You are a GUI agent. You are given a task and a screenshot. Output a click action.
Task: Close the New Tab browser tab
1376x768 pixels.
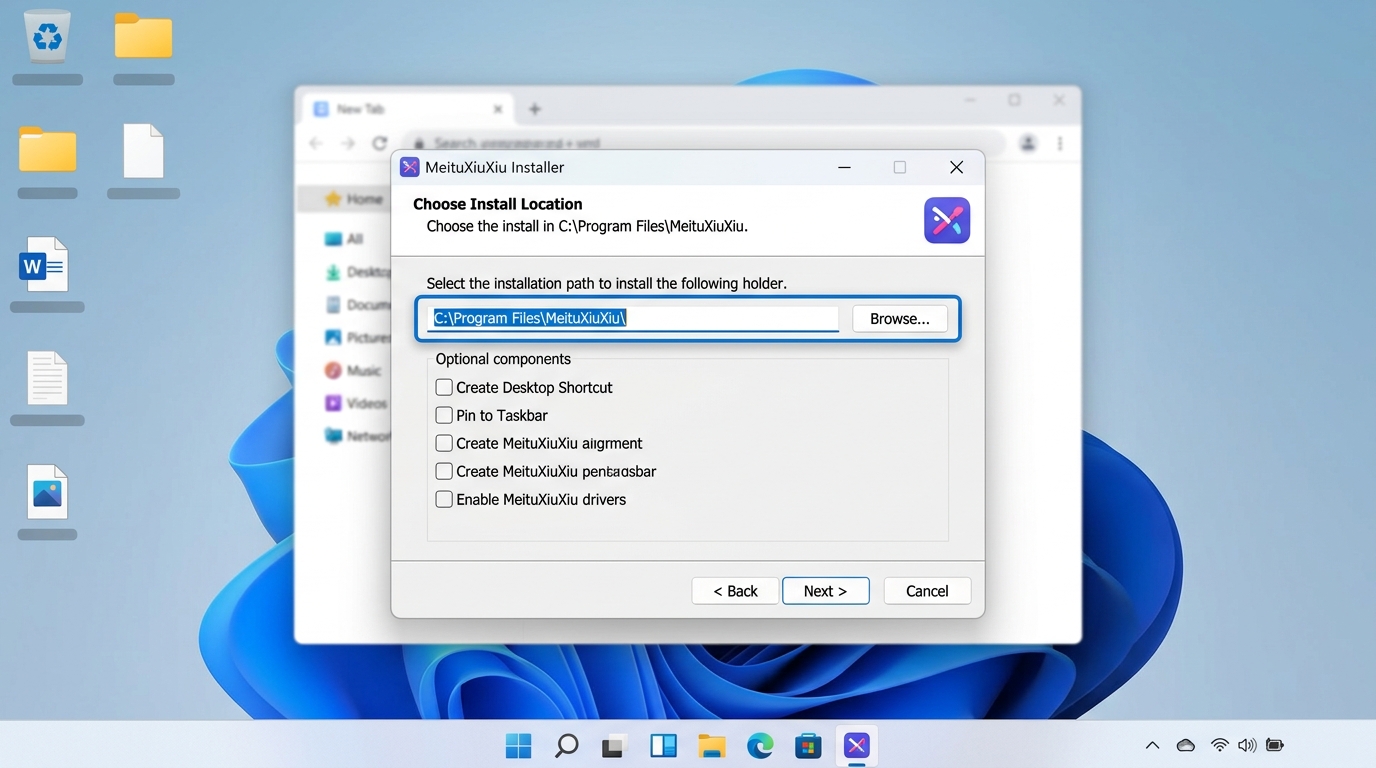pos(498,109)
